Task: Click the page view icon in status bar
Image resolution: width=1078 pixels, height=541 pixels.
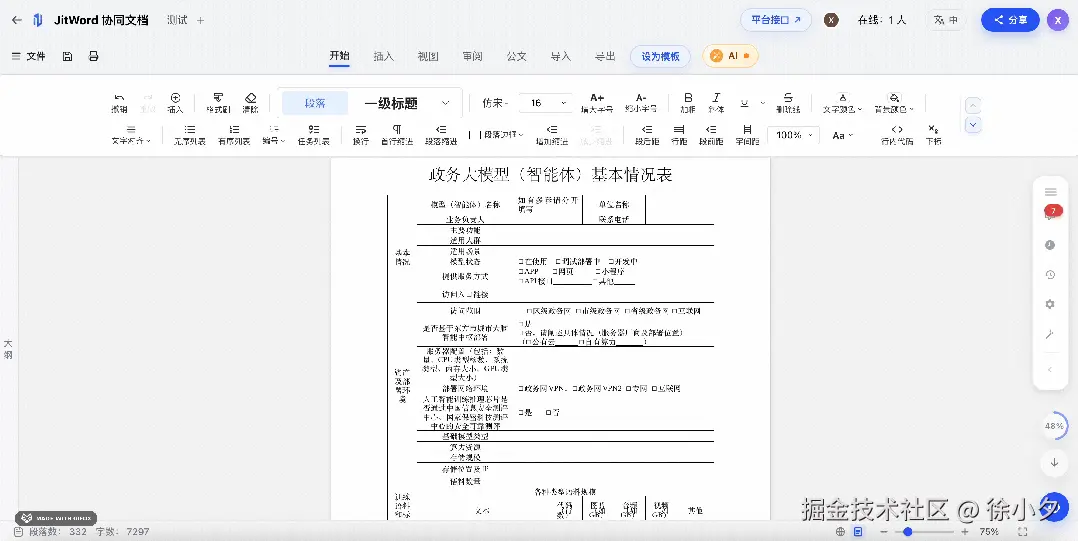Action: [x=858, y=531]
